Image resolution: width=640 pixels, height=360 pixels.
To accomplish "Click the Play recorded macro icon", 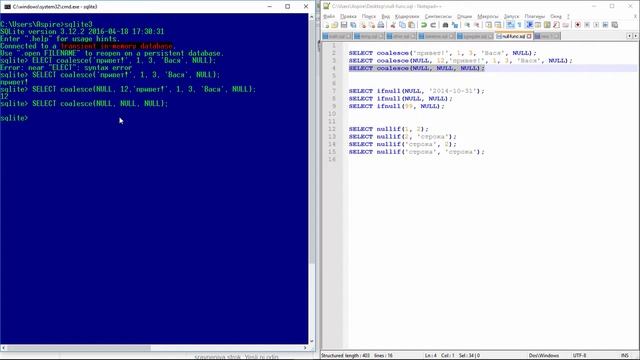I will [x=596, y=25].
